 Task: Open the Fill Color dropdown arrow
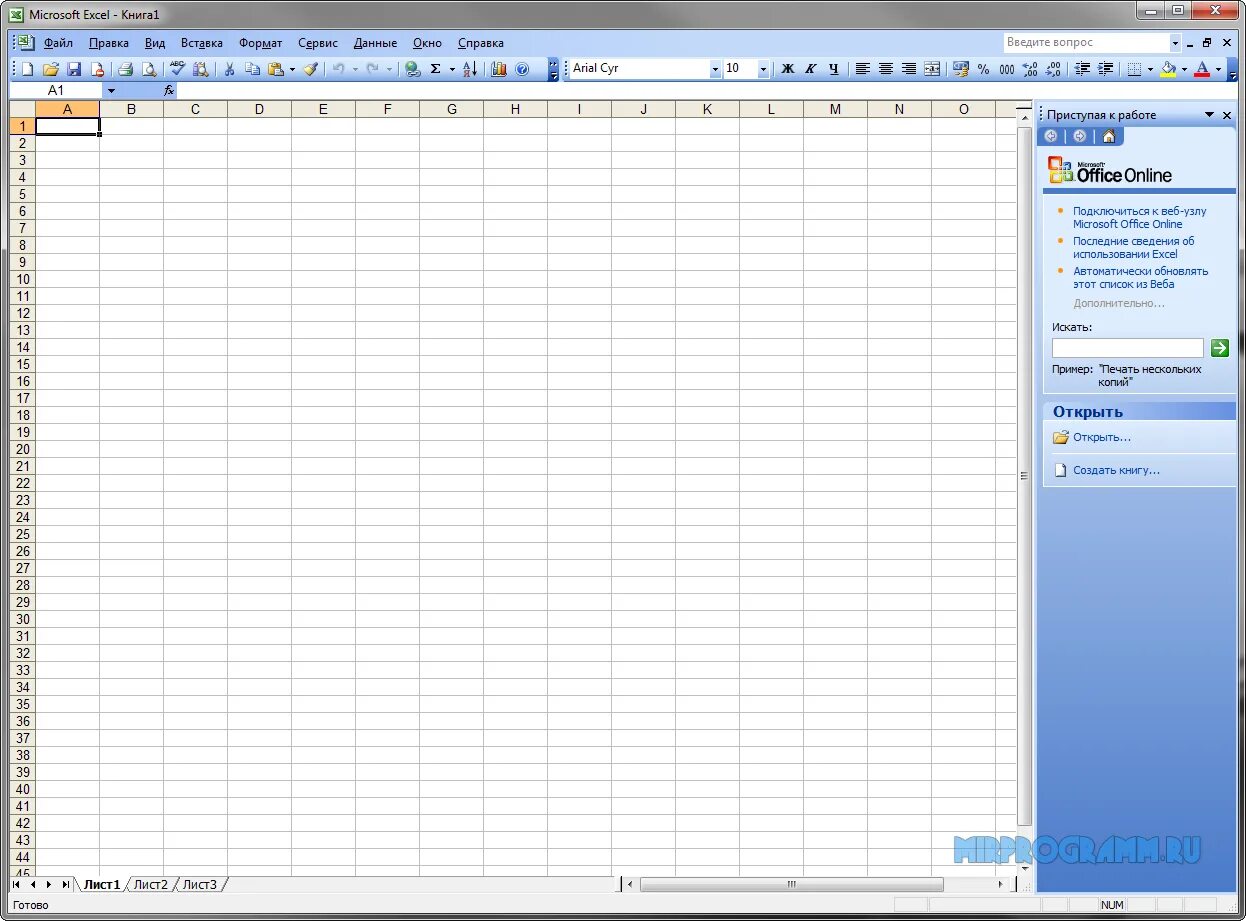click(1184, 69)
